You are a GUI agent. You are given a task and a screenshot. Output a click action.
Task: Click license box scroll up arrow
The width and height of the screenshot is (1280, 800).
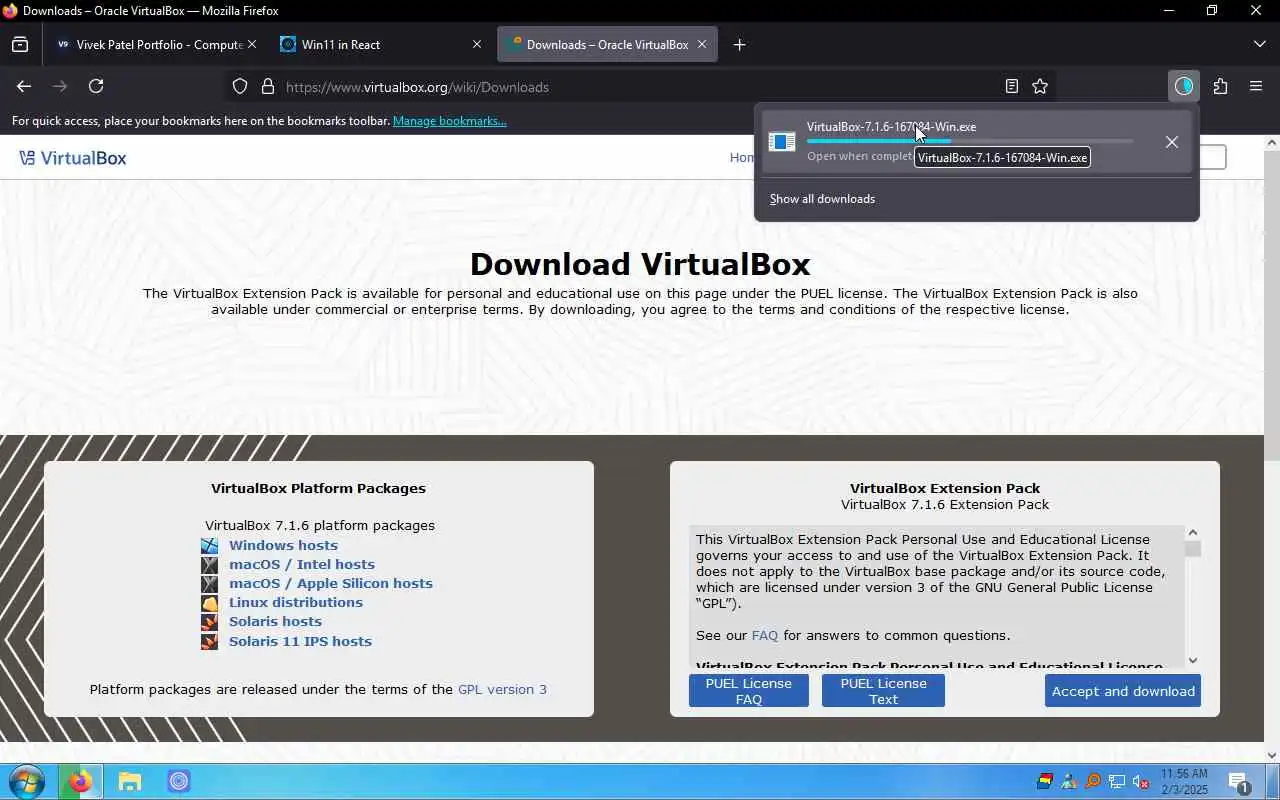pyautogui.click(x=1192, y=533)
